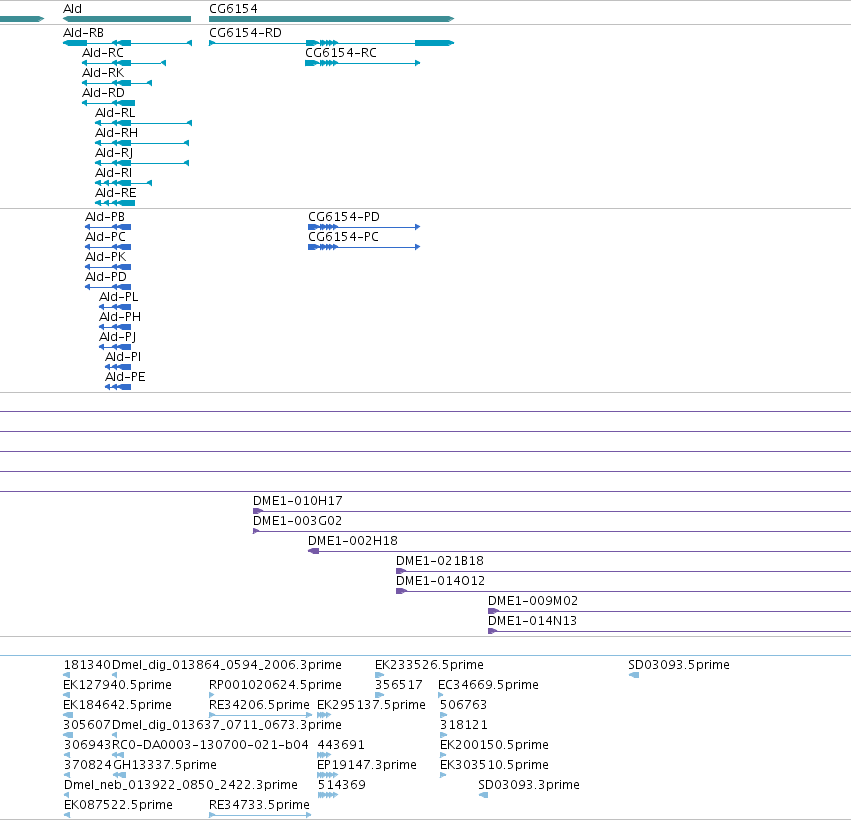Click the Ald-RI transcript label
This screenshot has width=851, height=820.
113,173
